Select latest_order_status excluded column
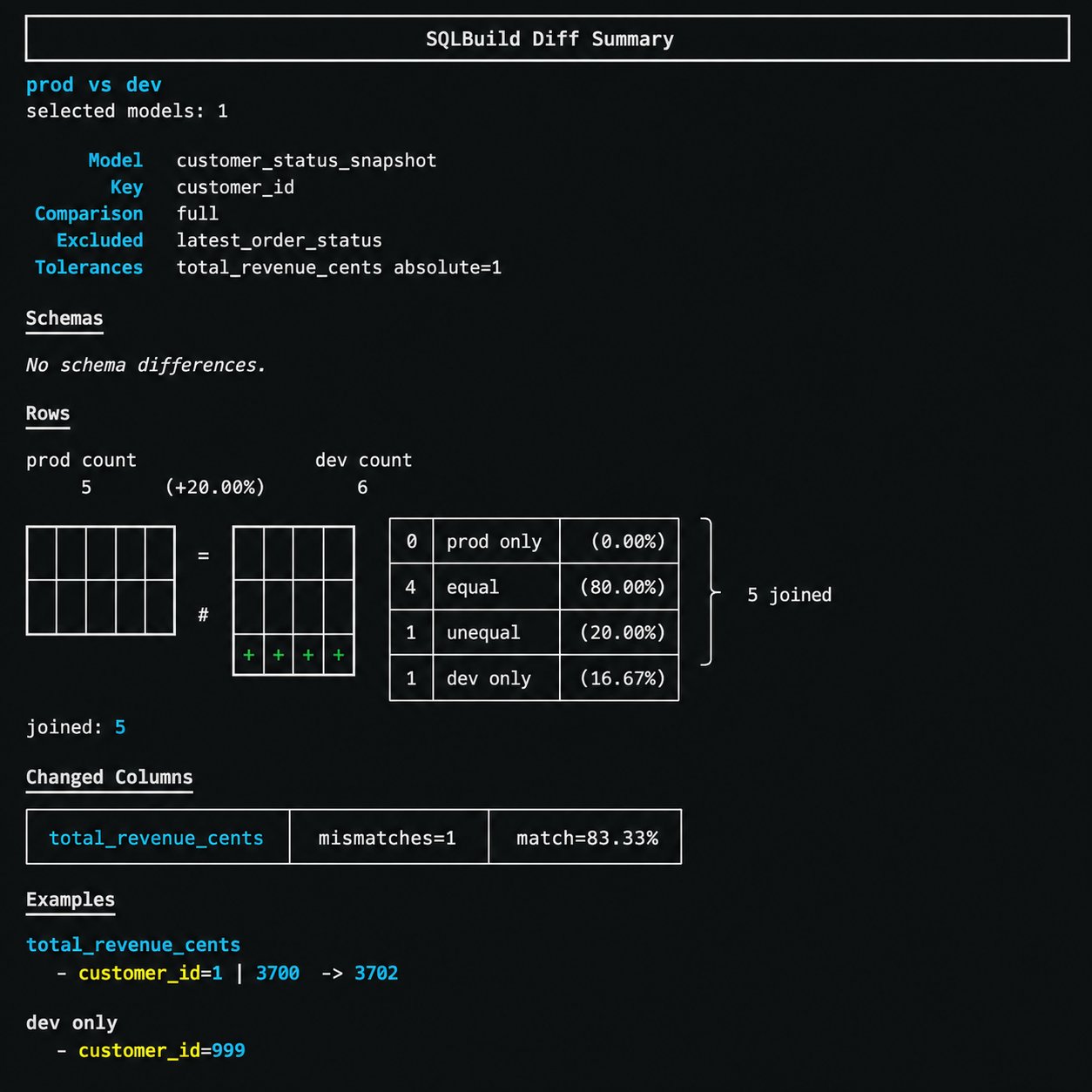Image resolution: width=1092 pixels, height=1092 pixels. (x=280, y=240)
